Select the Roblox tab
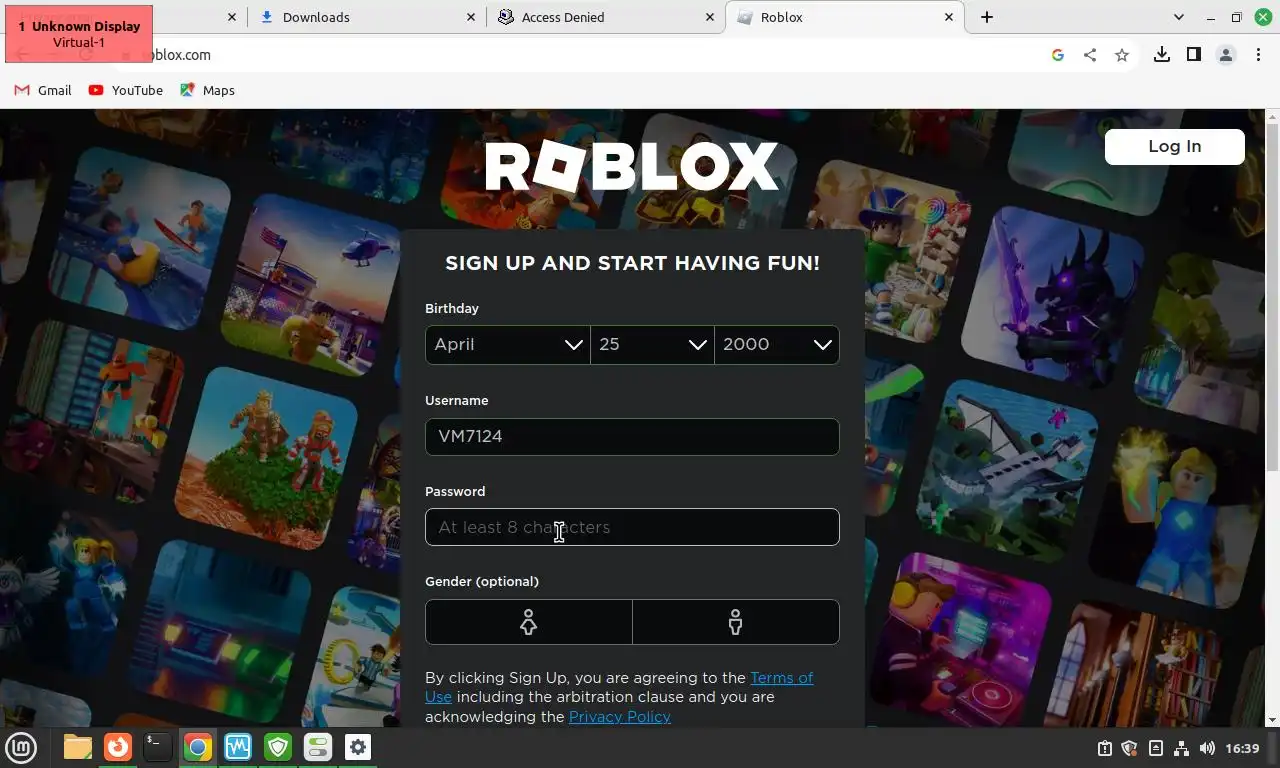 (x=845, y=17)
